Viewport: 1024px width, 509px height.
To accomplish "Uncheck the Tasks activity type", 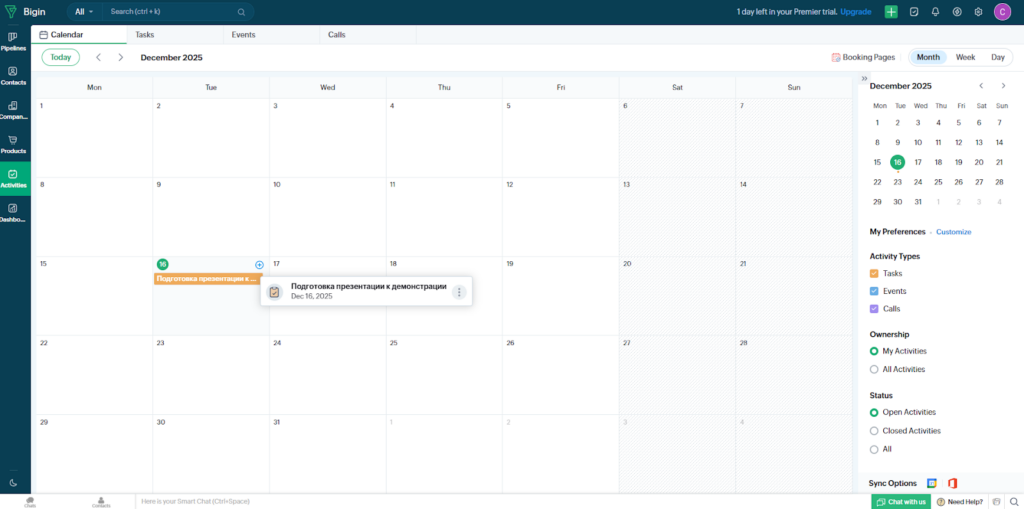I will click(x=874, y=274).
